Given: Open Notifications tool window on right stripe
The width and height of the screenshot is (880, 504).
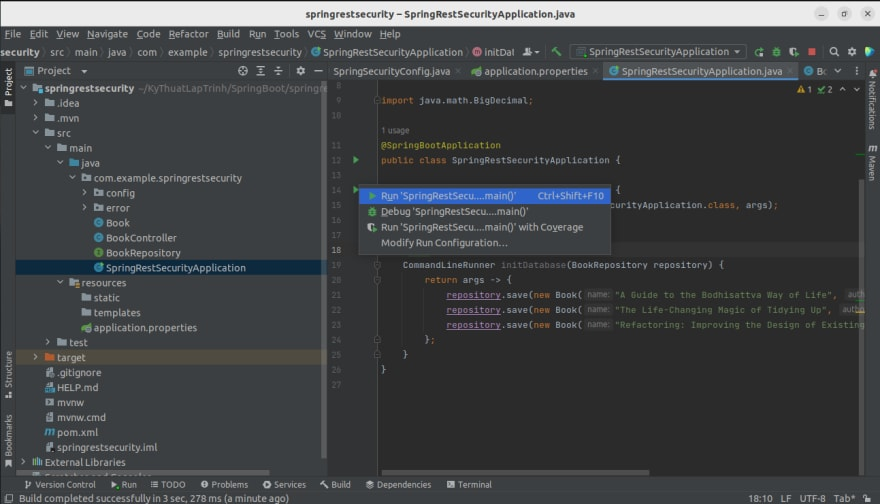Looking at the screenshot, I should (x=872, y=100).
